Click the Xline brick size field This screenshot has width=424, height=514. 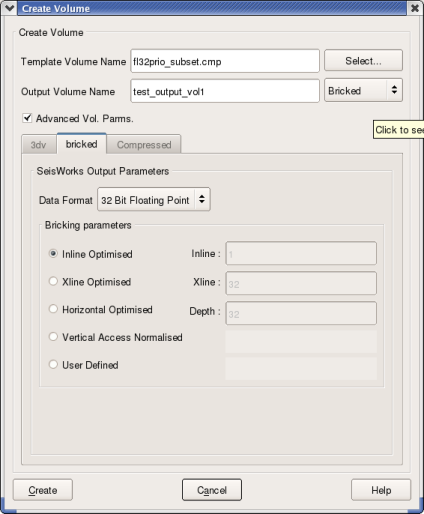301,283
